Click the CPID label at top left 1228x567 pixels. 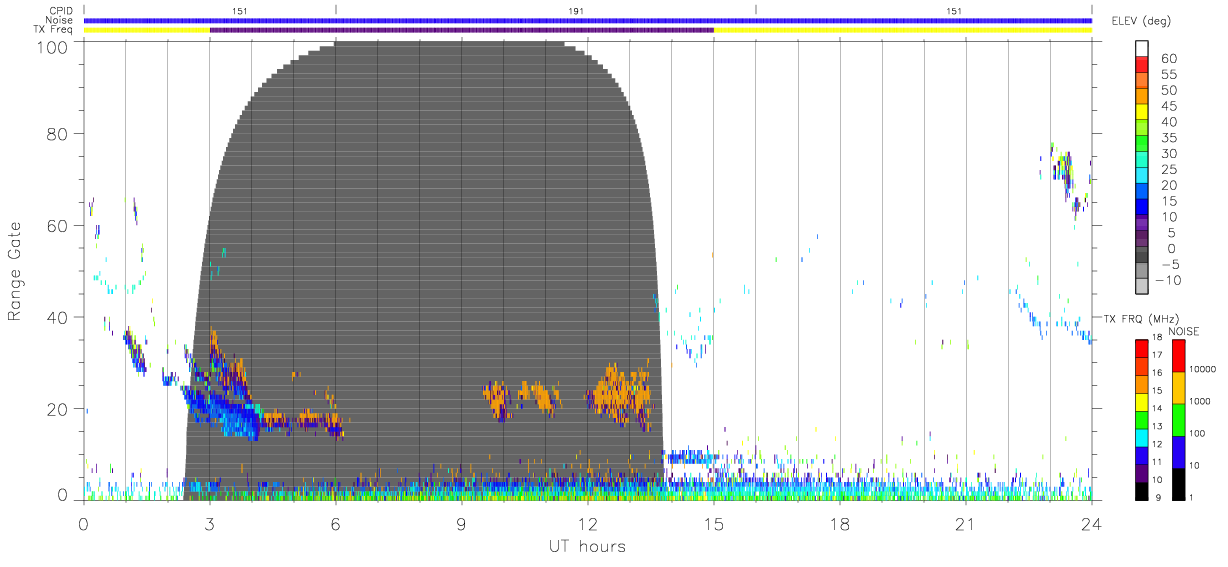coord(59,10)
